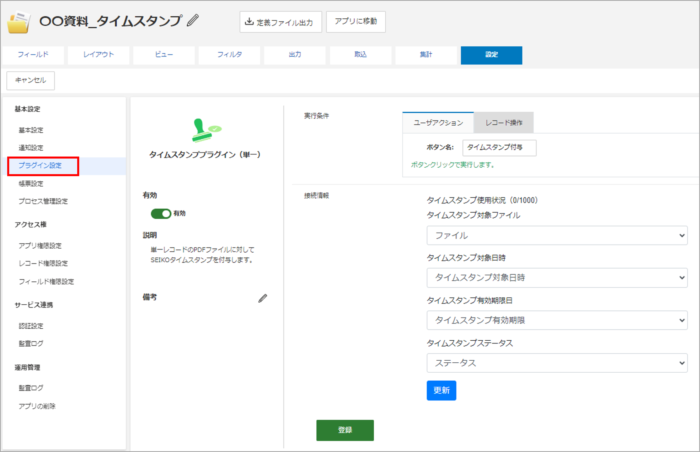Click the ボタンクリックで実行します hint text

[452, 165]
